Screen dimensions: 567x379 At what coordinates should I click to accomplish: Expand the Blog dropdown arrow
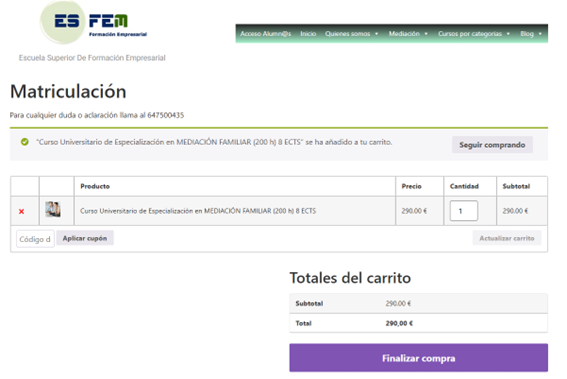point(540,34)
